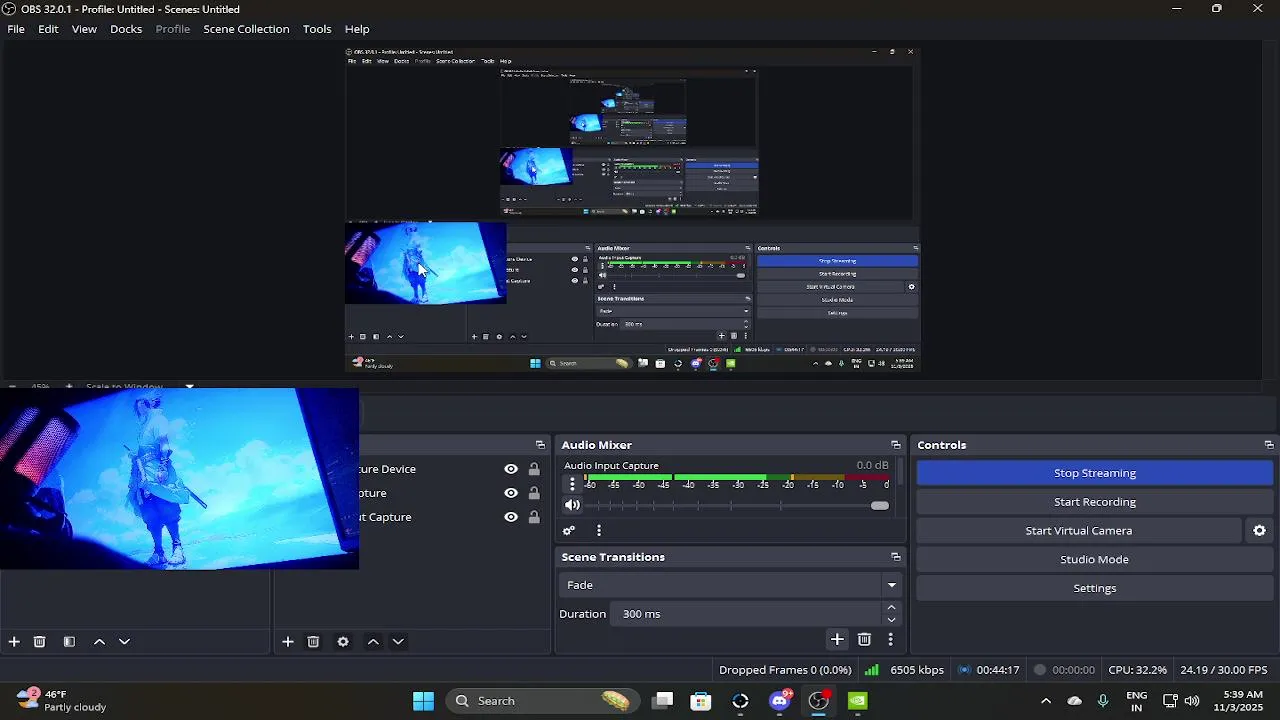Screen dimensions: 1280x720
Task: Open the Edit menu
Action: [x=48, y=29]
